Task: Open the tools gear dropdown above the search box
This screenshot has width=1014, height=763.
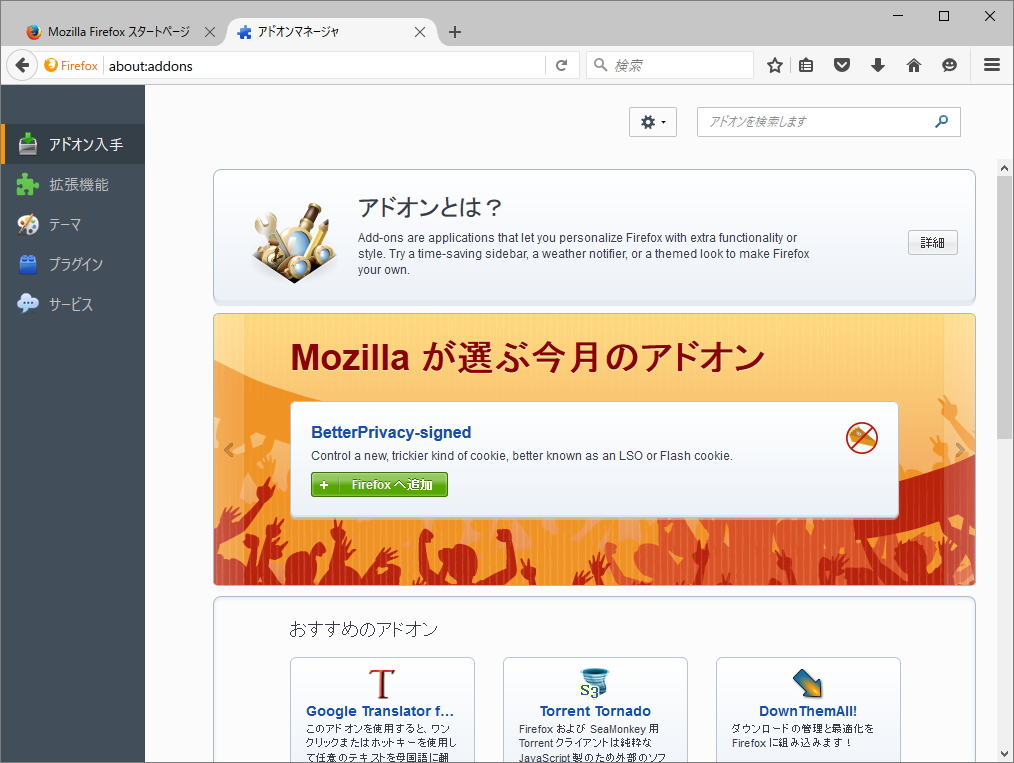Action: click(652, 121)
